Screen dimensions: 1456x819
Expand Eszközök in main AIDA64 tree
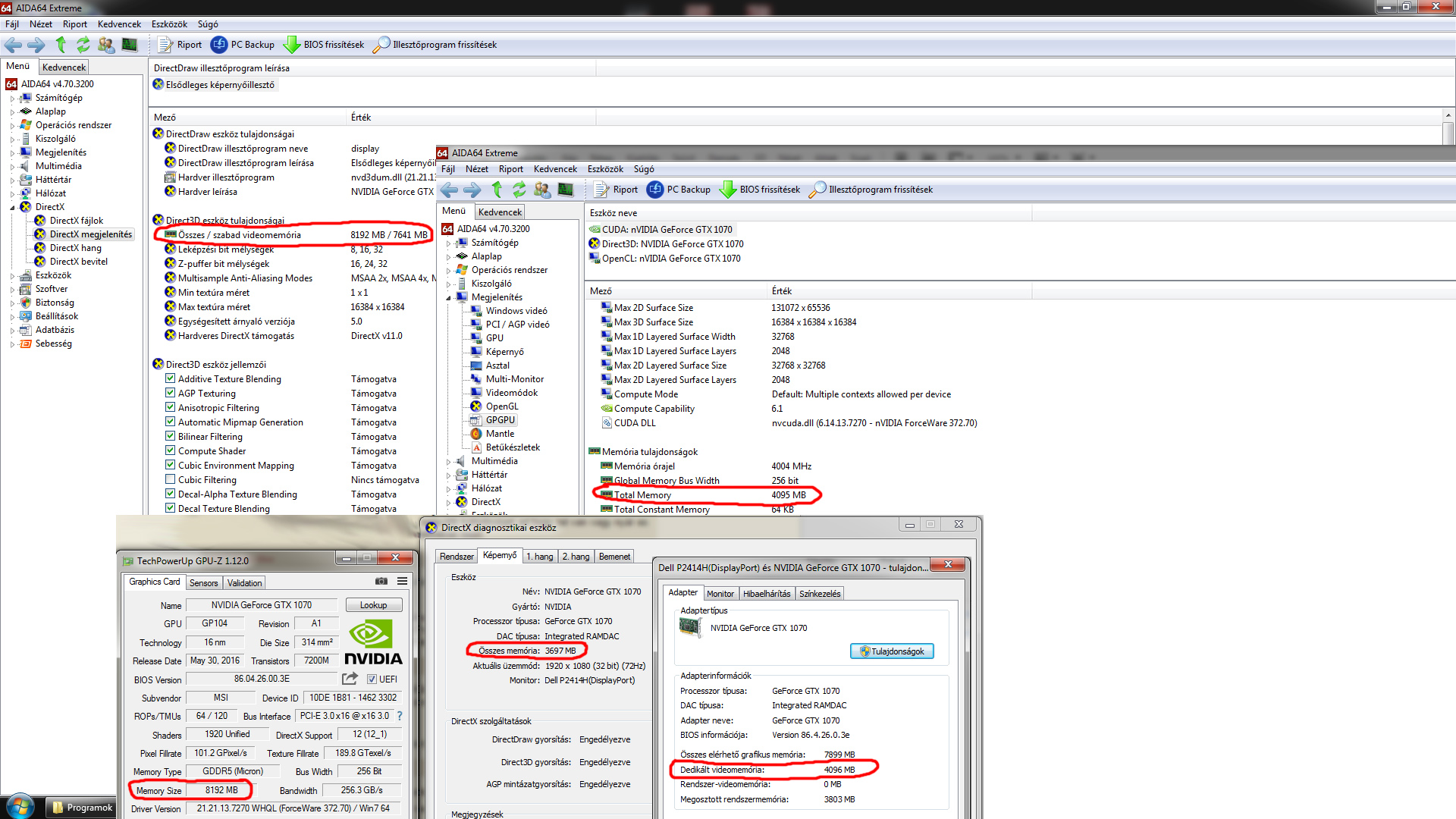pyautogui.click(x=12, y=275)
